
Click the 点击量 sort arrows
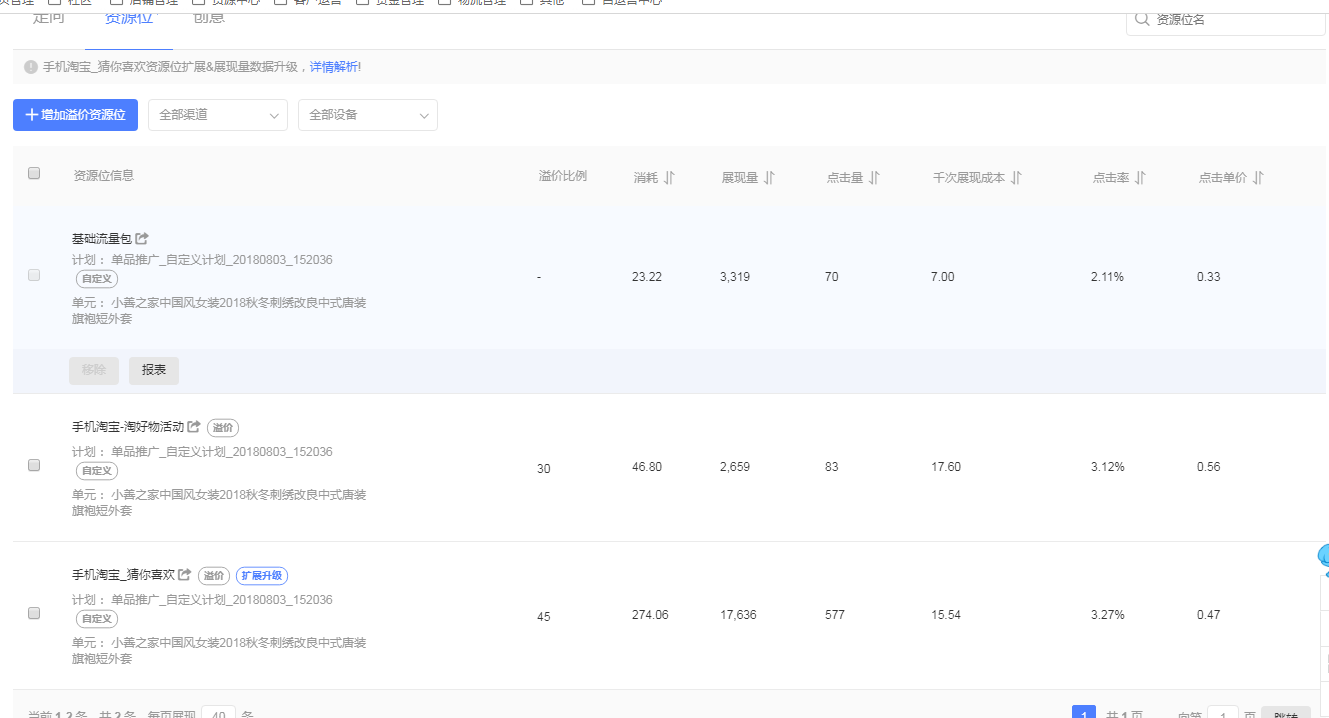873,178
